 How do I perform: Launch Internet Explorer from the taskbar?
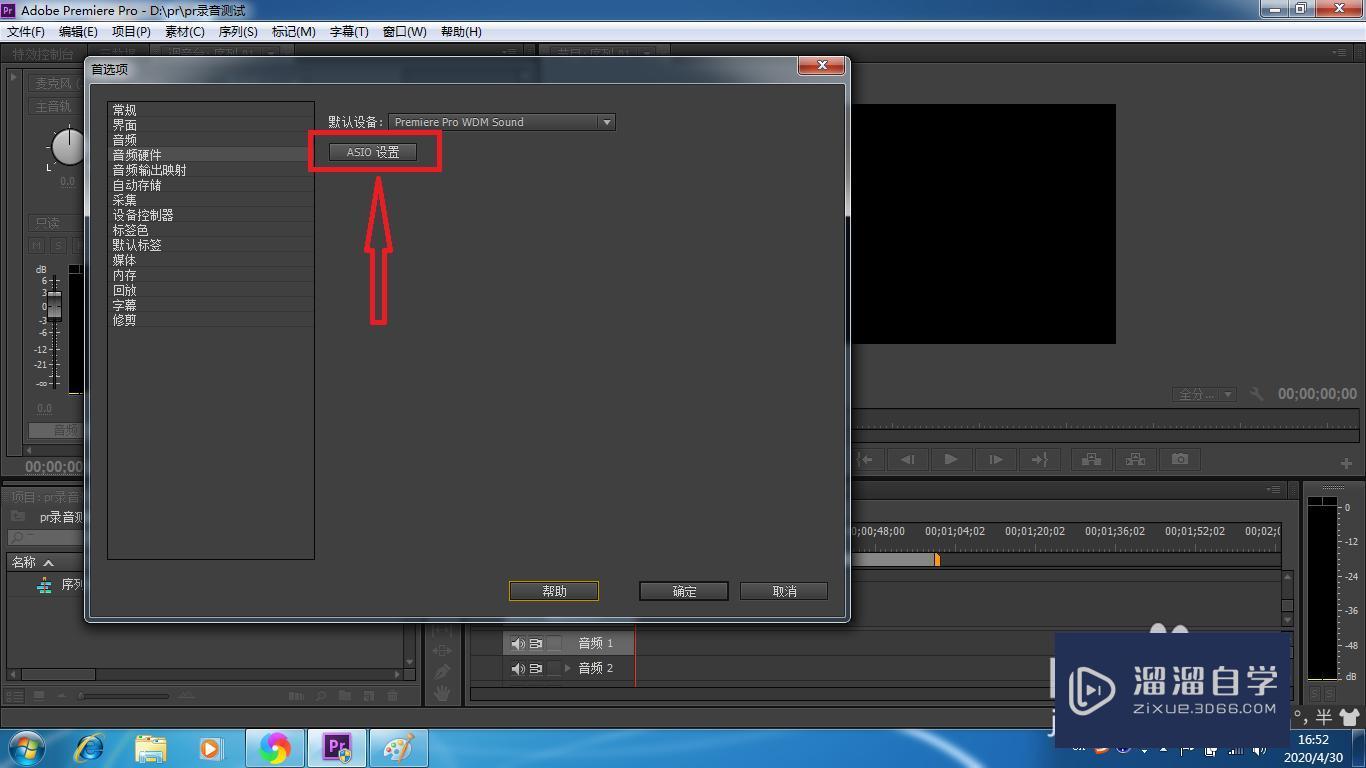click(90, 748)
